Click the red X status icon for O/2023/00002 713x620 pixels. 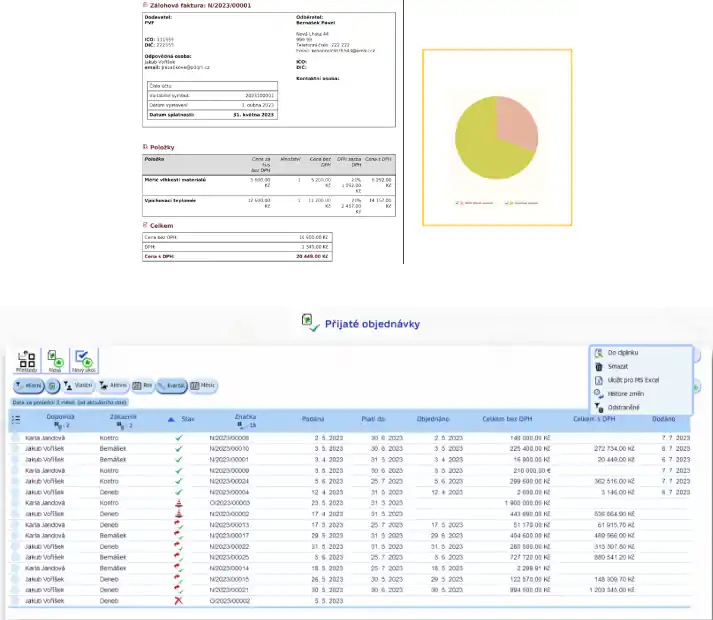[x=179, y=602]
